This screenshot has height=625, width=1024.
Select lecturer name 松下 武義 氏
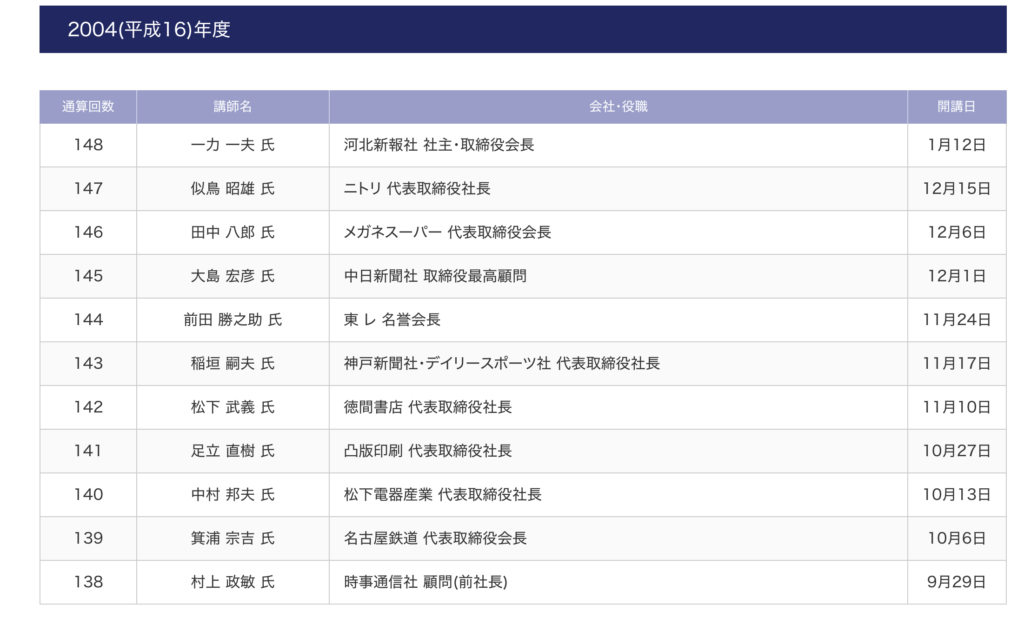tap(232, 408)
